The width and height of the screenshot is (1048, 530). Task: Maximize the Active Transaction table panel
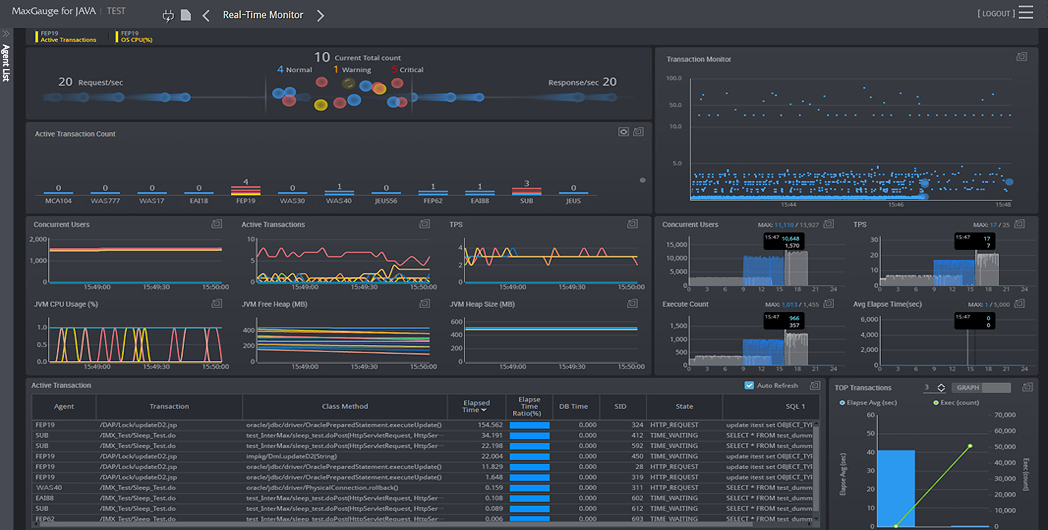(815, 386)
